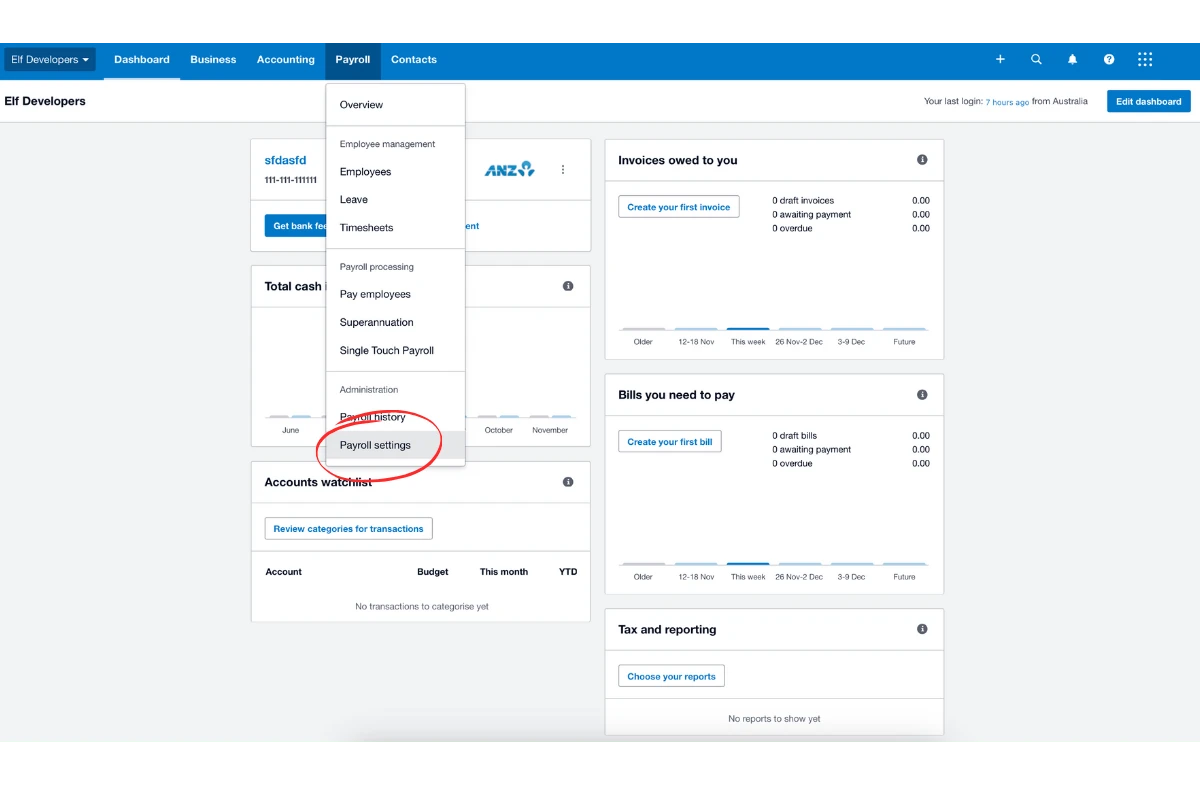Click info icon on Bills you need to pay
This screenshot has width=1200, height=800.
click(922, 395)
